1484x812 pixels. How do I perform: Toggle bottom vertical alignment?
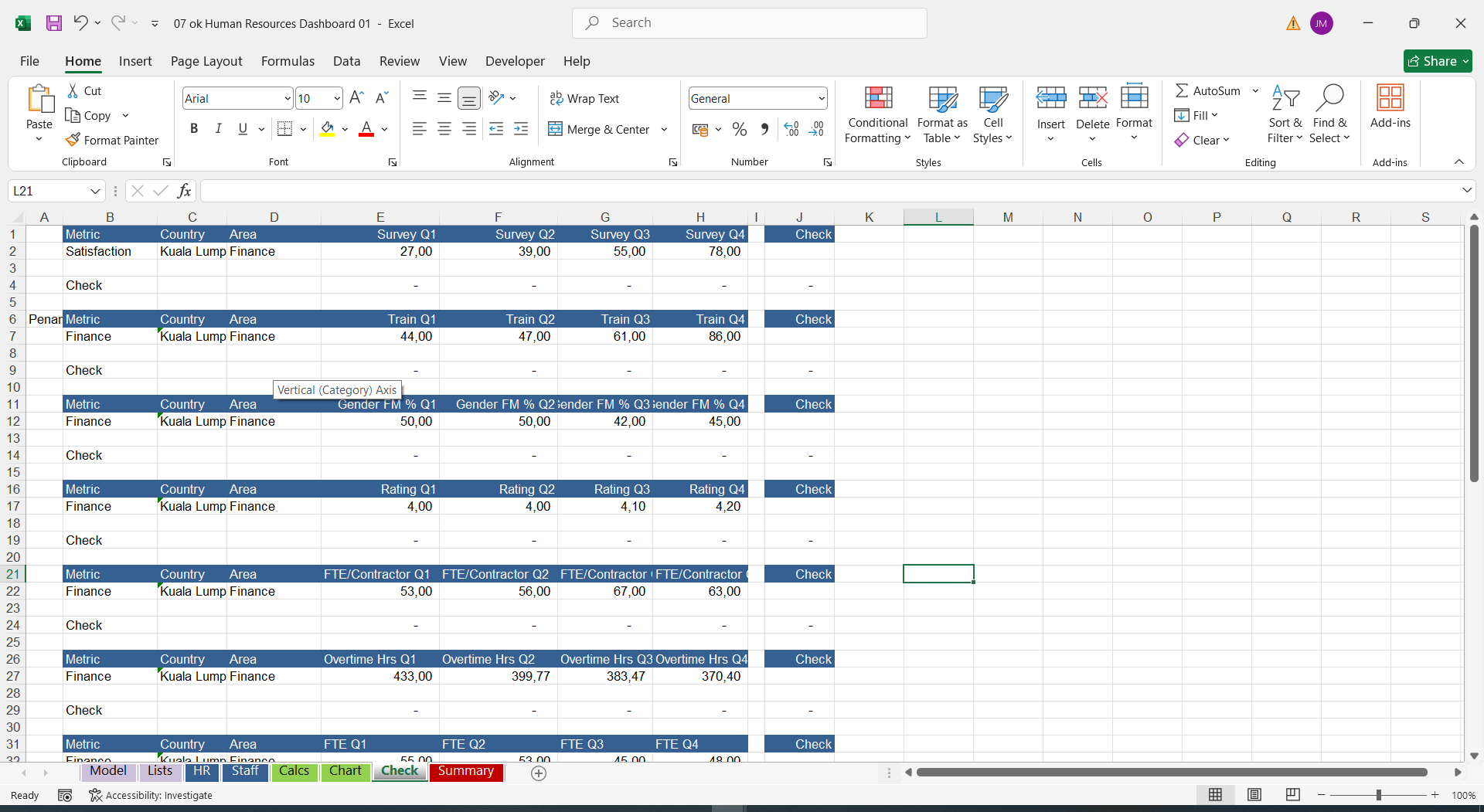469,97
